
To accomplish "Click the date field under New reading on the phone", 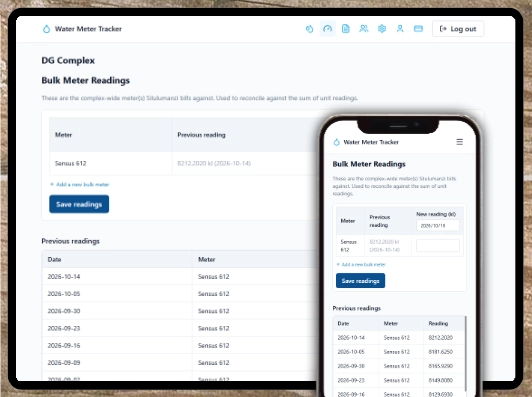I will [438, 225].
